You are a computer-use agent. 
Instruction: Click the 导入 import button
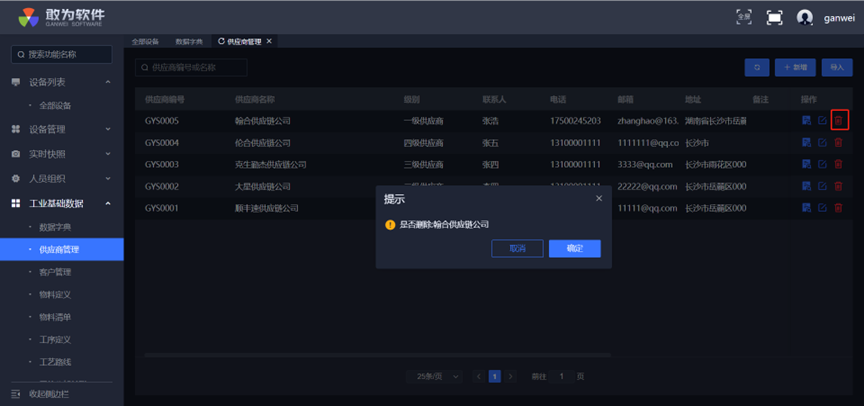[x=837, y=67]
